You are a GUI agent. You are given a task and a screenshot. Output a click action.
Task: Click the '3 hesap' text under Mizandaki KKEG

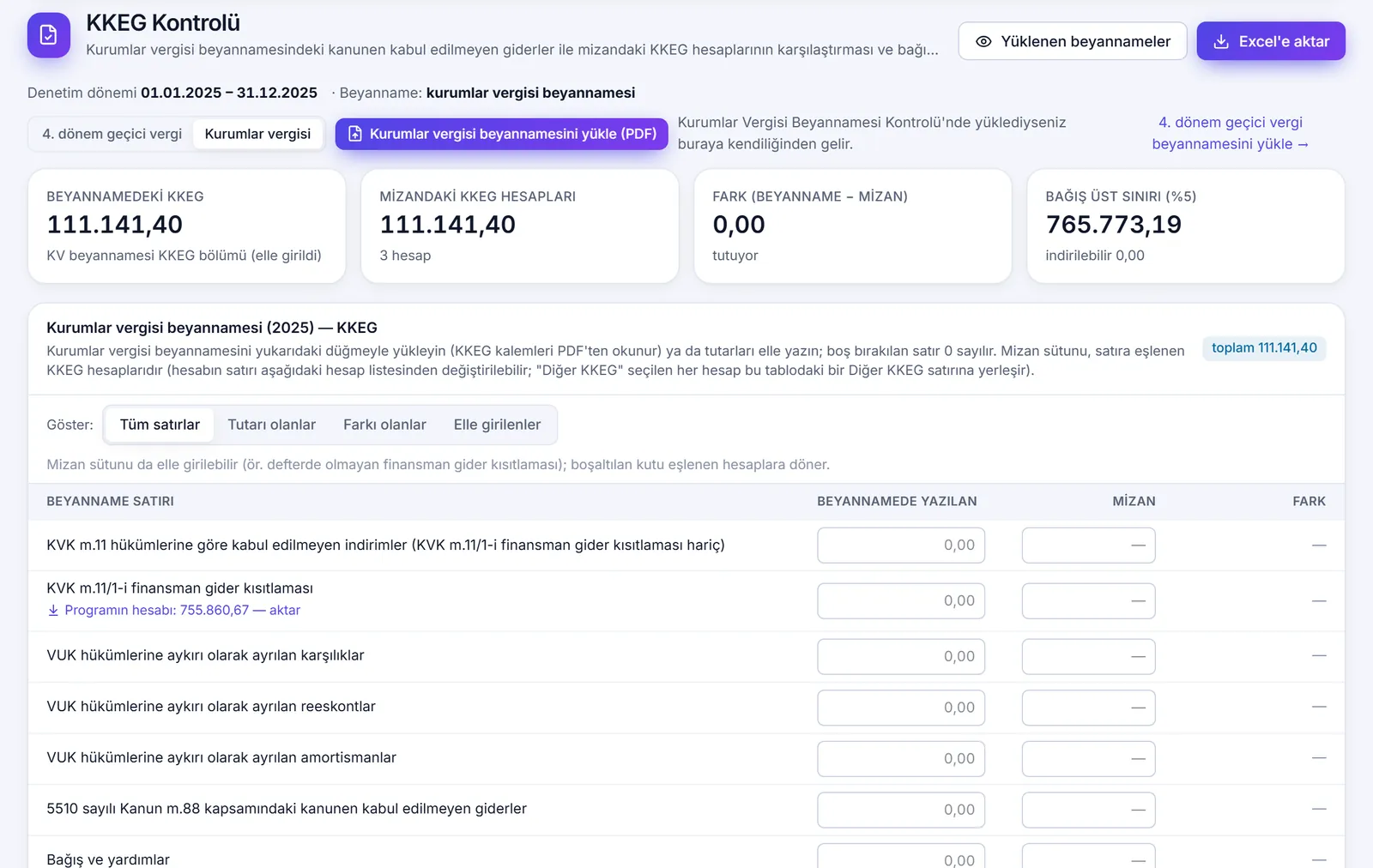(x=405, y=256)
